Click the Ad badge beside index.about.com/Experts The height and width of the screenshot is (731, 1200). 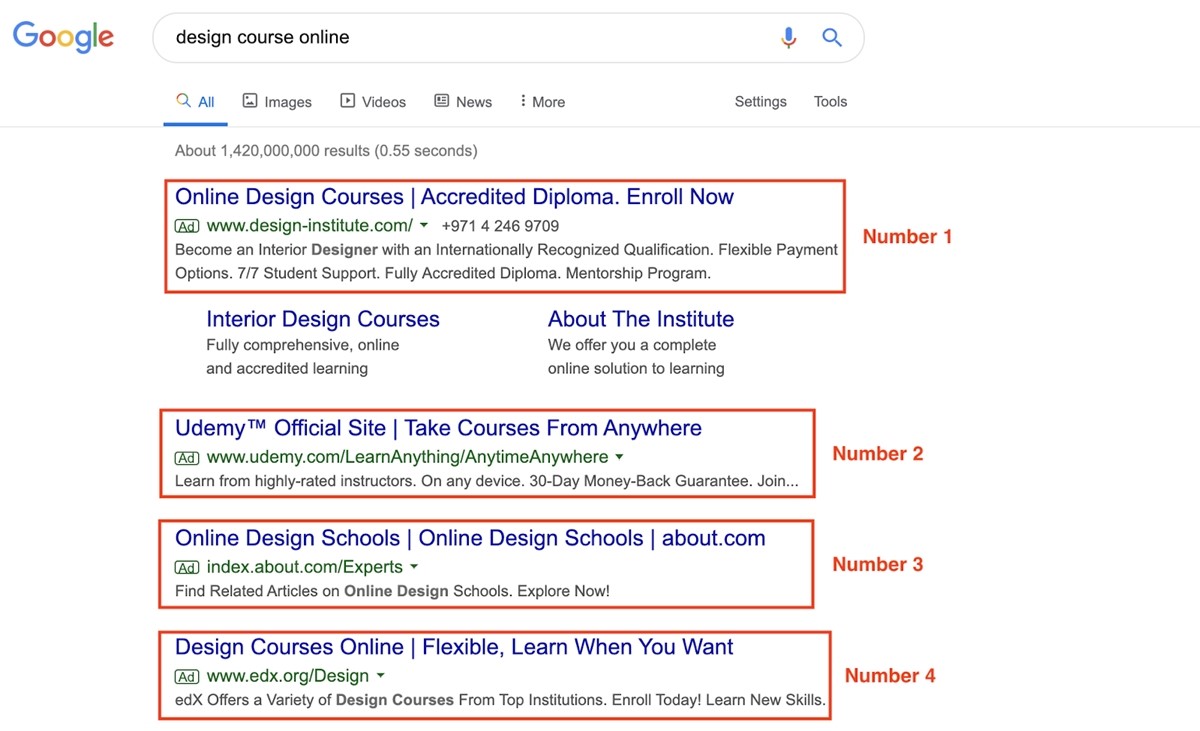coord(187,568)
